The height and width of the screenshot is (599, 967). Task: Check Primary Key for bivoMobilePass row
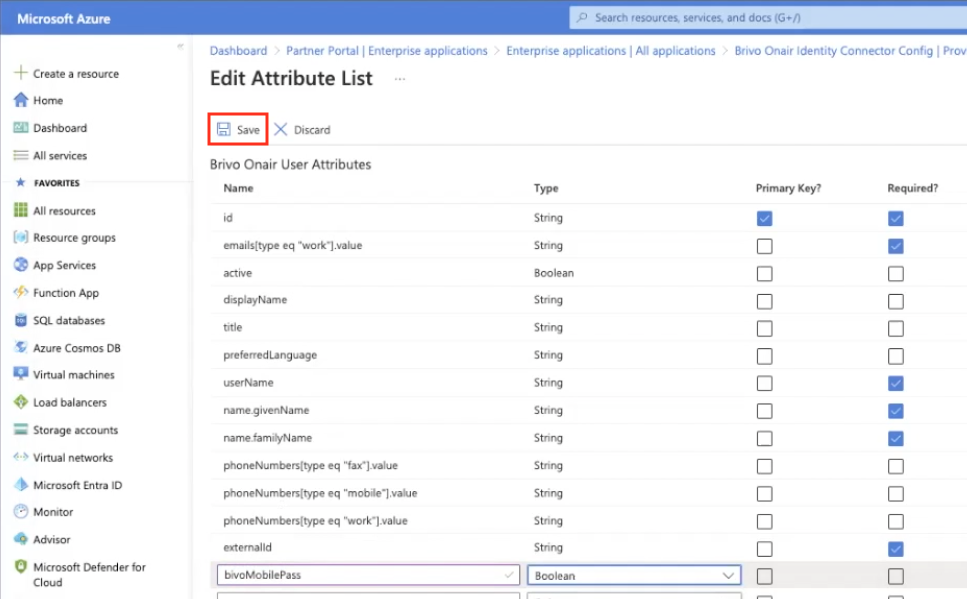(764, 576)
